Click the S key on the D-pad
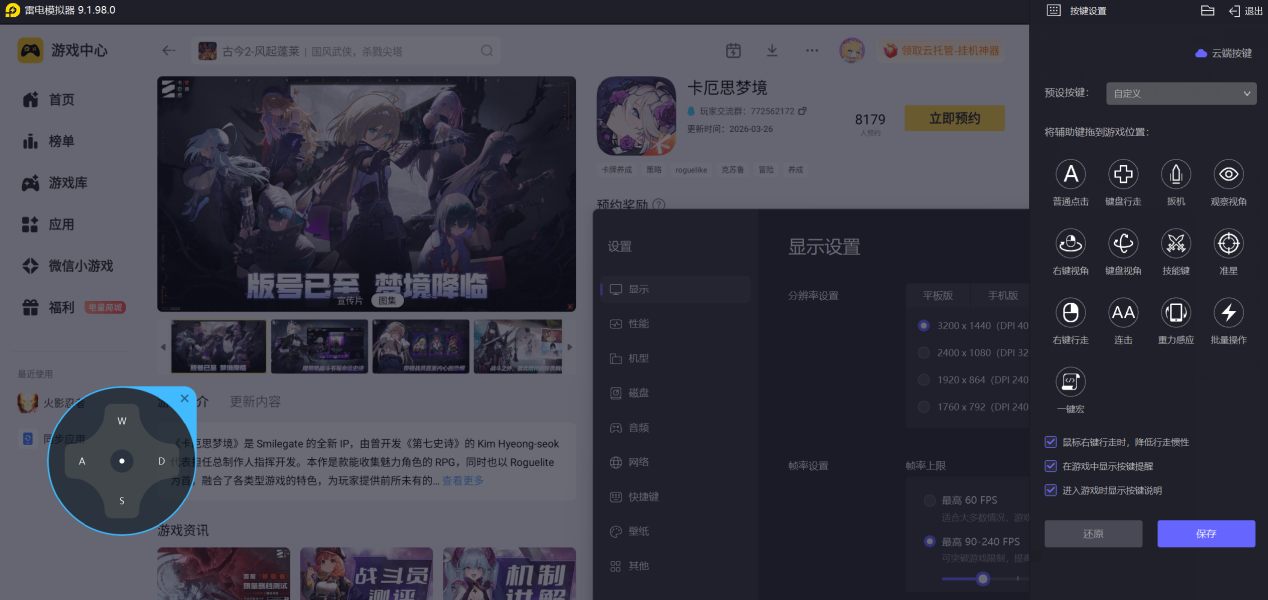Screen dimensions: 1268x600 [122, 500]
